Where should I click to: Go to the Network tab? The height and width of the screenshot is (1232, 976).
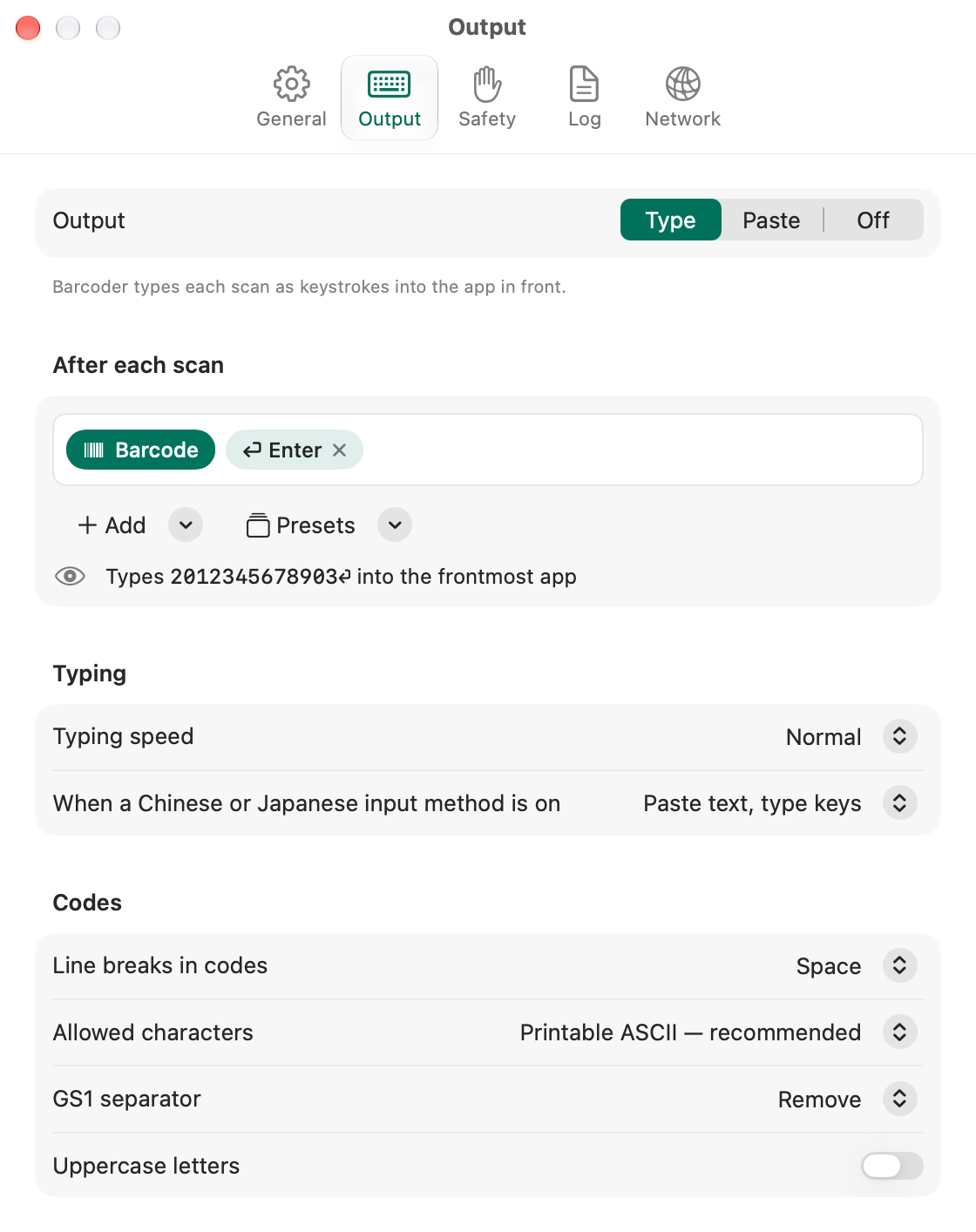[682, 98]
